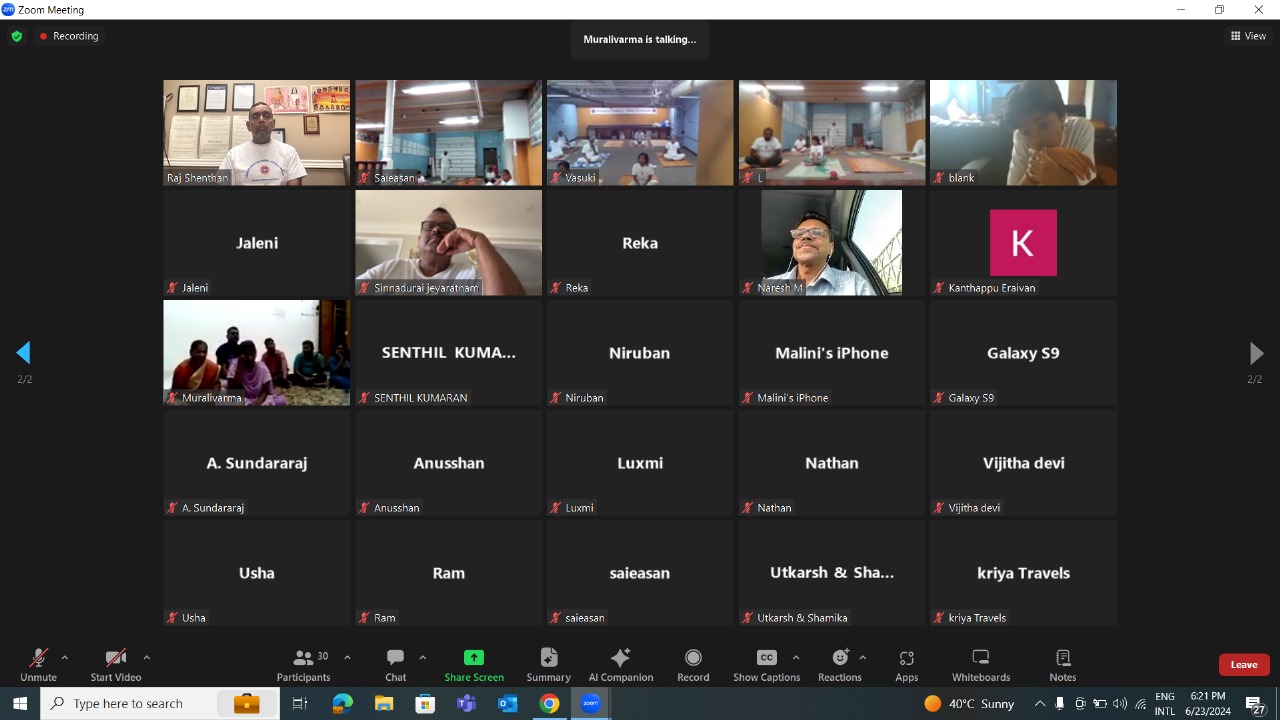Click the kriya Travels participant tile
Image resolution: width=1280 pixels, height=720 pixels.
pos(1023,573)
